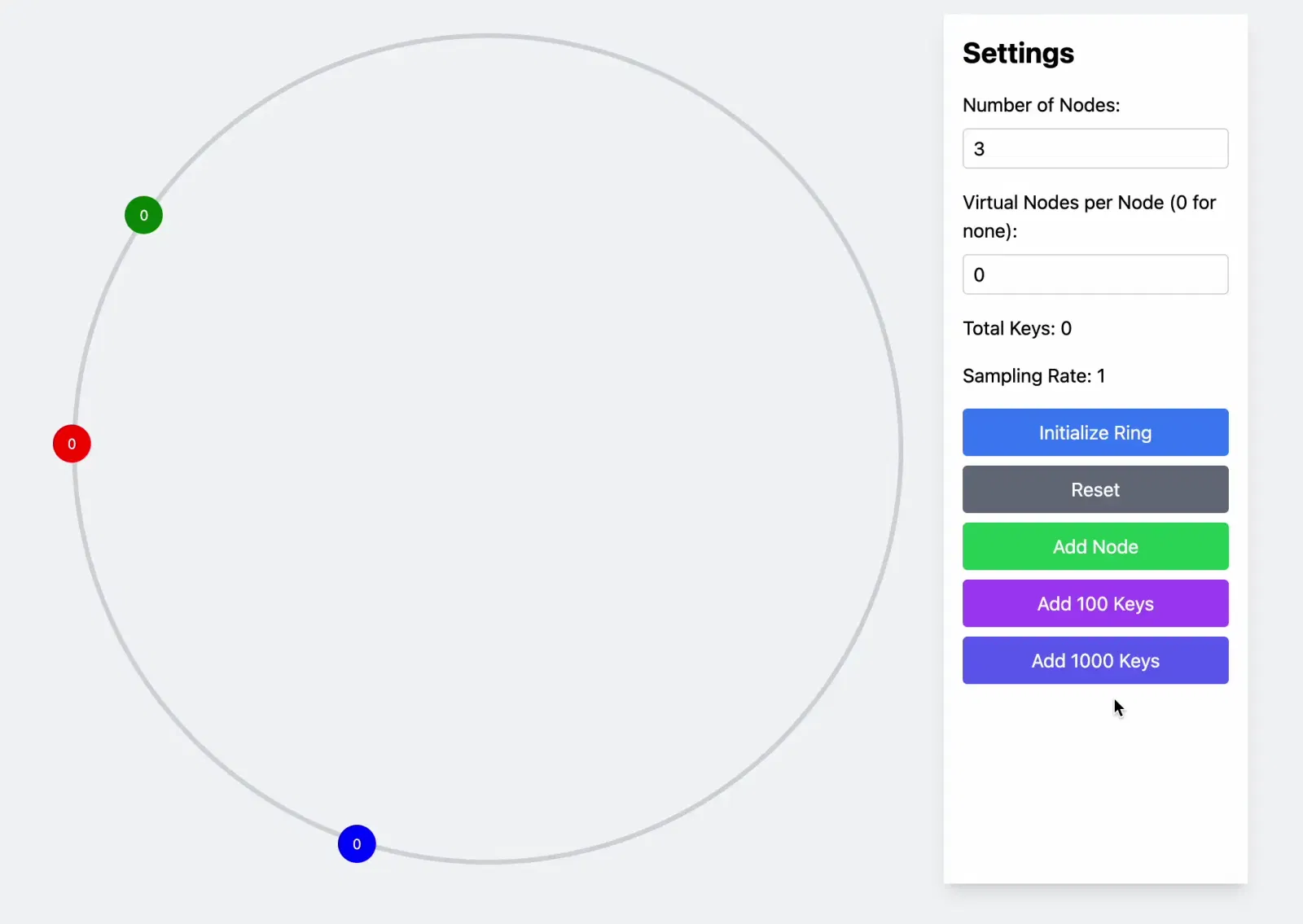Click Add Node to insert a node
Image resolution: width=1303 pixels, height=924 pixels.
1095,546
